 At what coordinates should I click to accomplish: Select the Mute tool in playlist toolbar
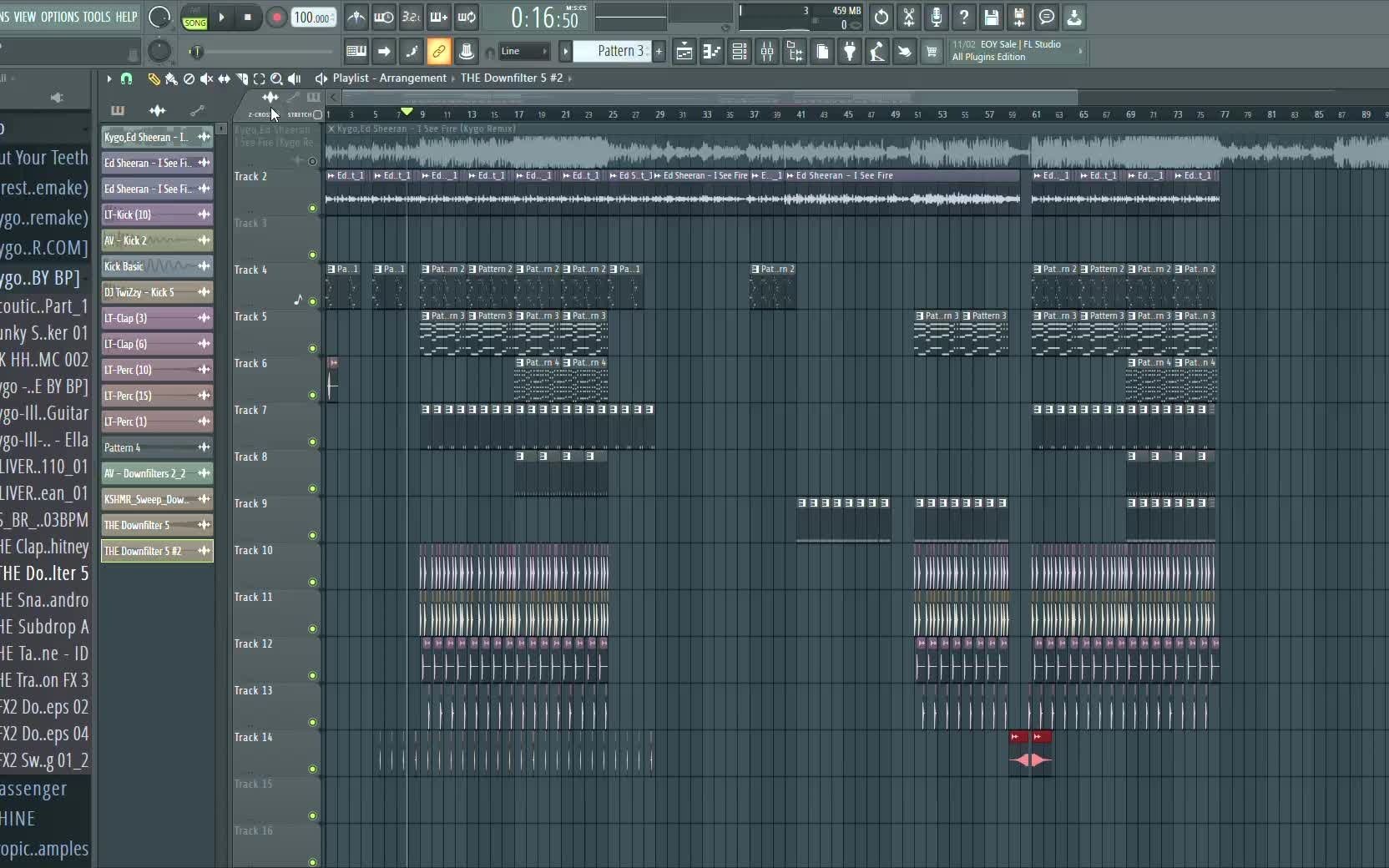207,80
